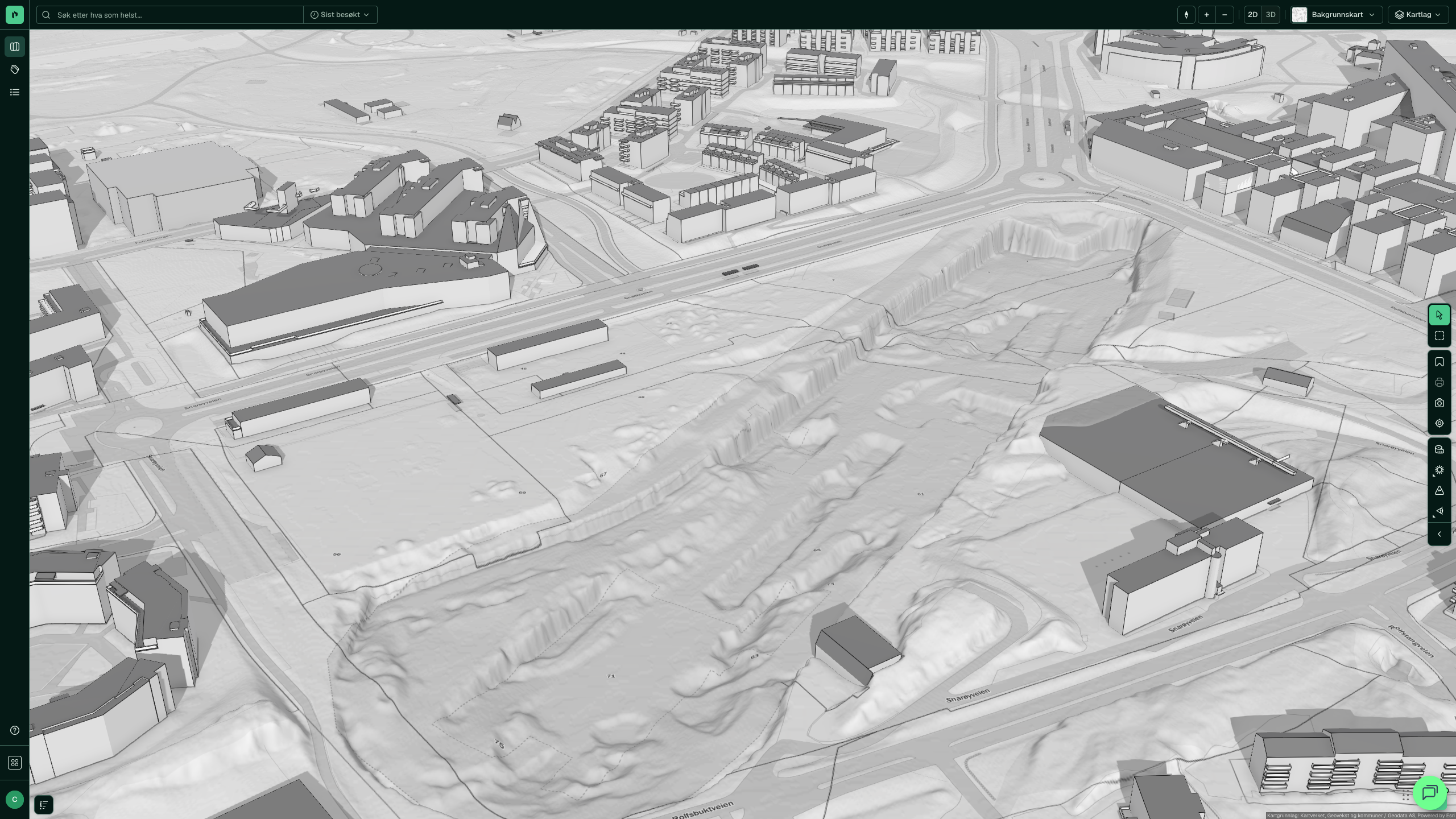Switch map to 2D mode

(x=1252, y=15)
